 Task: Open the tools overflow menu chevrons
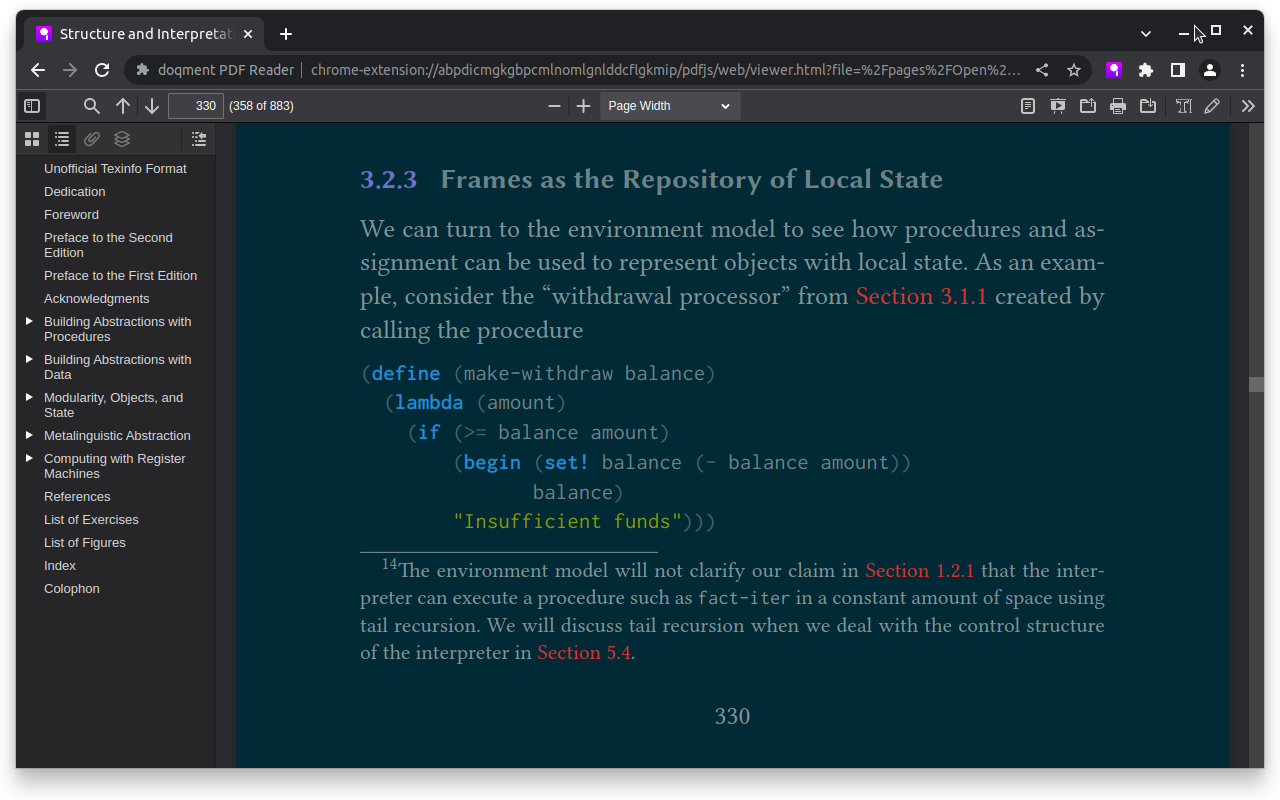tap(1248, 106)
